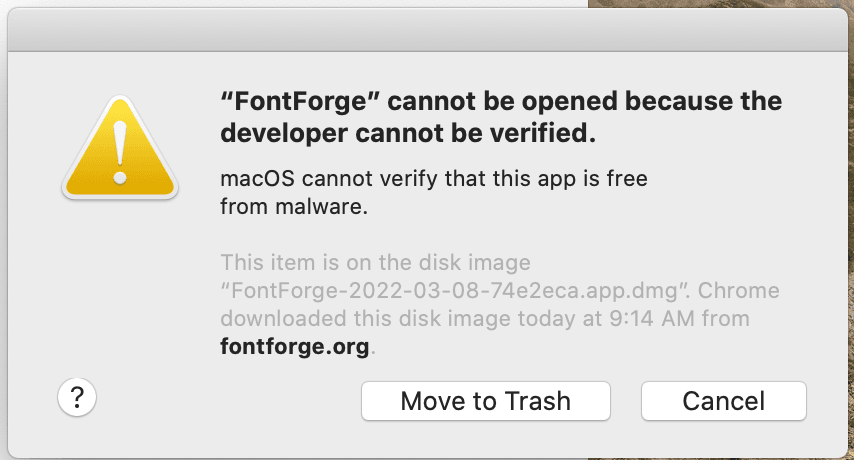Click the "macOS cannot verify that this app" text

(398, 179)
